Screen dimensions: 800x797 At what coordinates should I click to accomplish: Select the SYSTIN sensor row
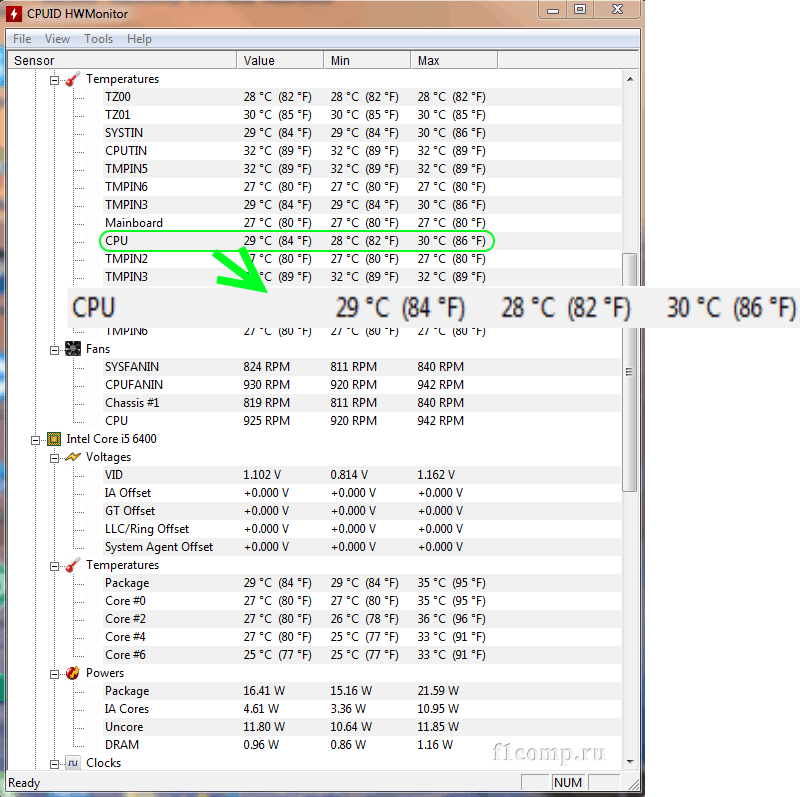pyautogui.click(x=362, y=133)
